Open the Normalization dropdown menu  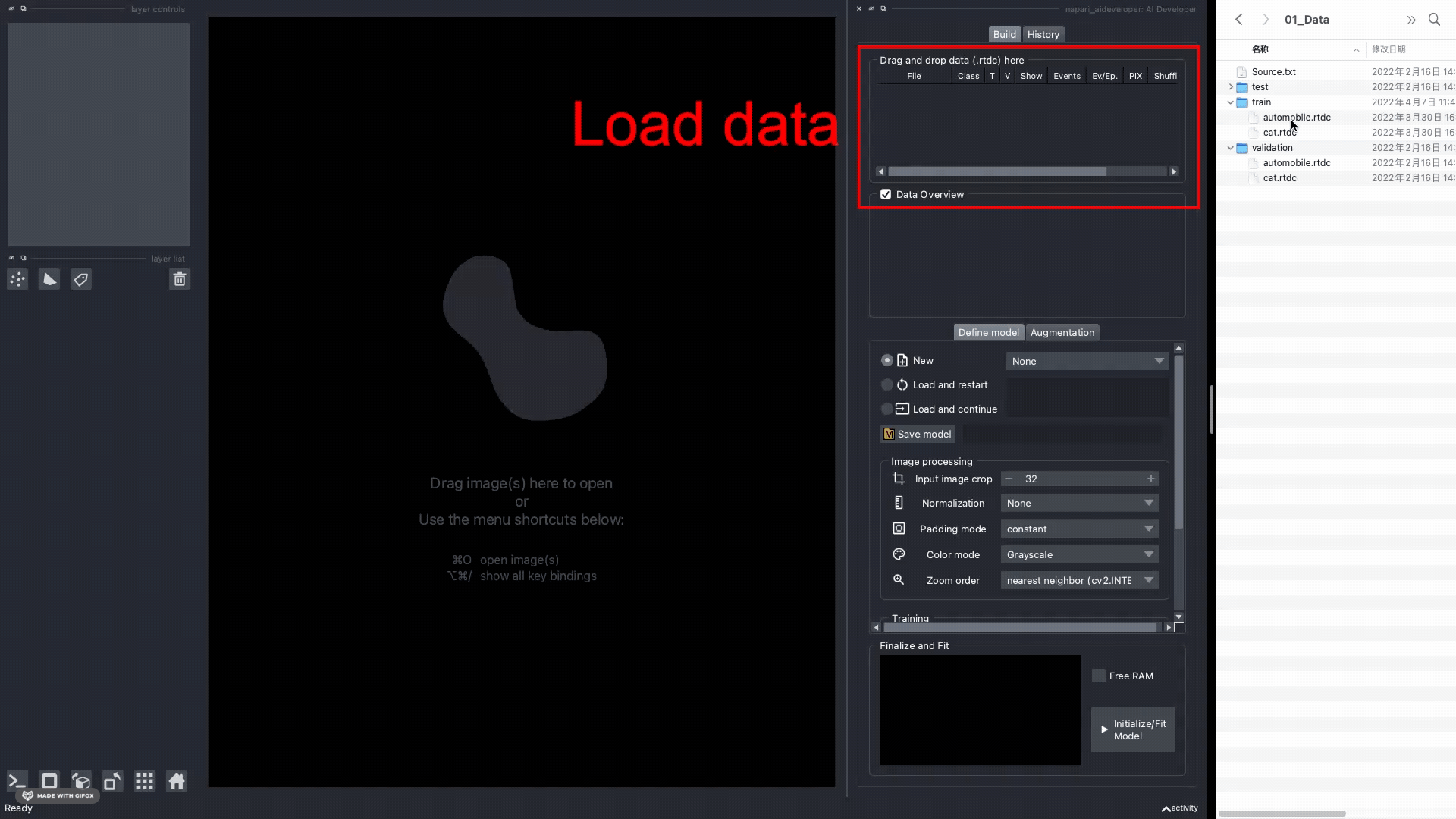(x=1079, y=503)
